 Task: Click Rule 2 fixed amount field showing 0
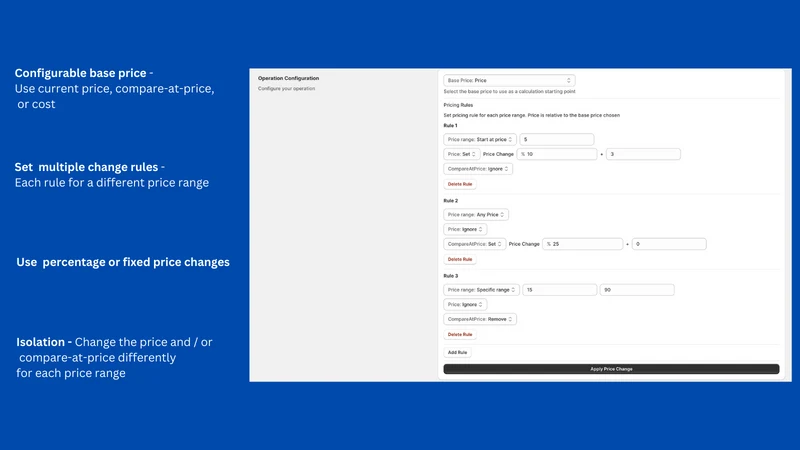pyautogui.click(x=669, y=244)
